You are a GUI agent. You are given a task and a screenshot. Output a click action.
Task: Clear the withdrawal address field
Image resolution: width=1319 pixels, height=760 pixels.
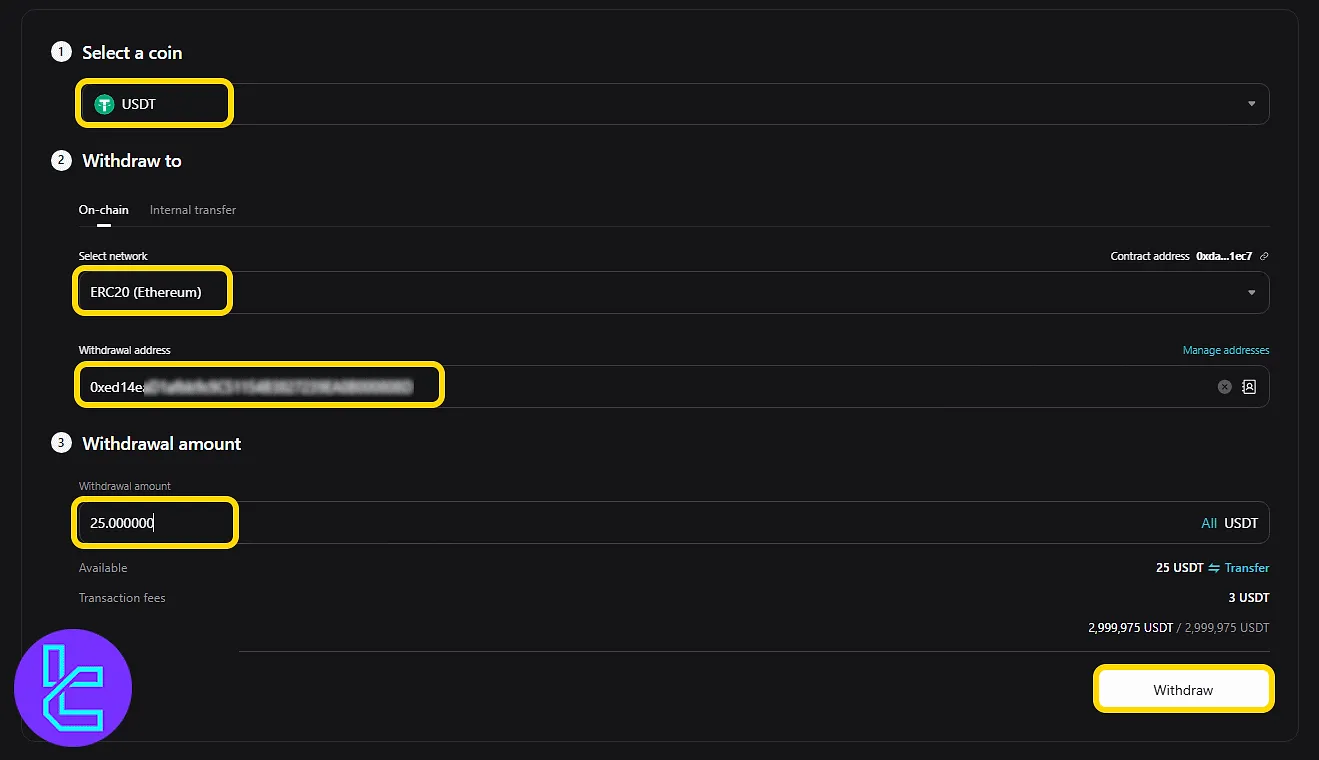(x=1224, y=387)
